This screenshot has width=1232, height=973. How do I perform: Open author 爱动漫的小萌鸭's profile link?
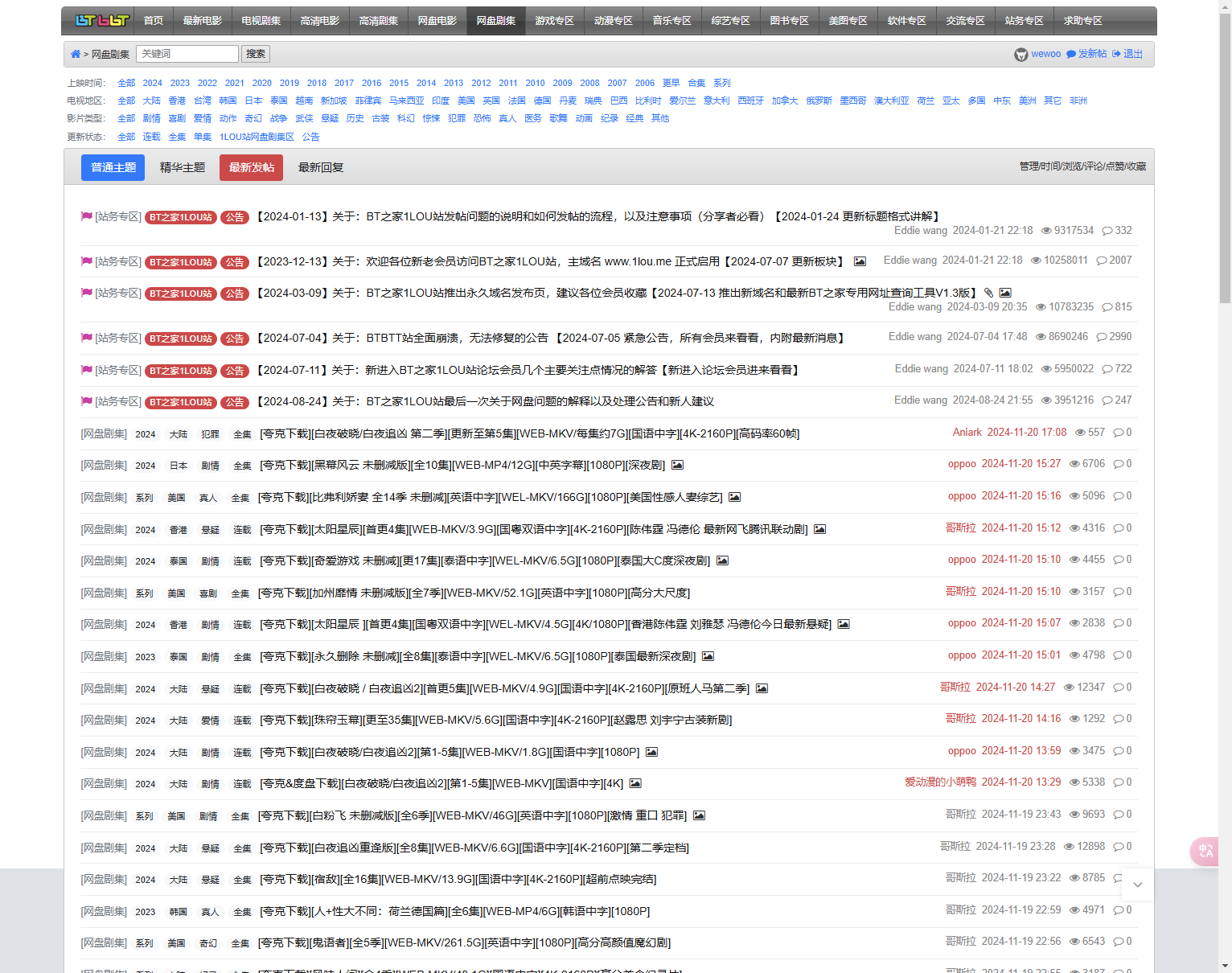pyautogui.click(x=940, y=782)
